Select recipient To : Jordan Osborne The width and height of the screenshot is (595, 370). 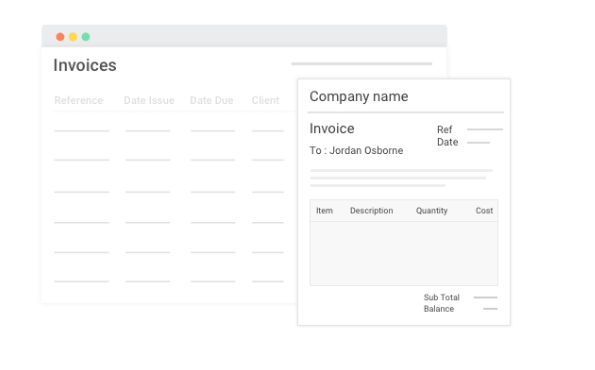point(356,151)
